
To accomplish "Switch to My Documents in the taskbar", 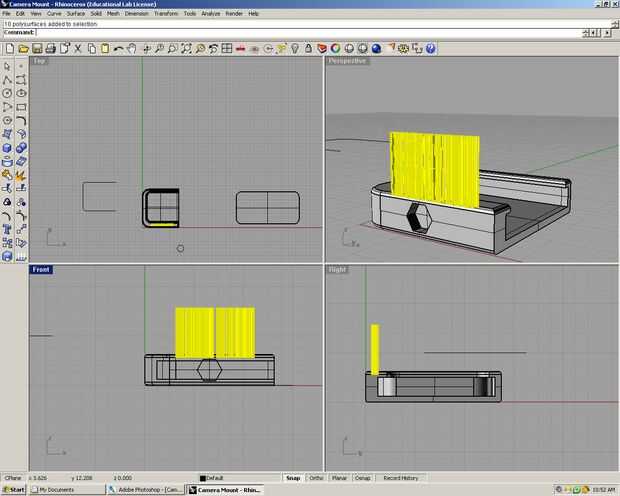I will pyautogui.click(x=66, y=490).
